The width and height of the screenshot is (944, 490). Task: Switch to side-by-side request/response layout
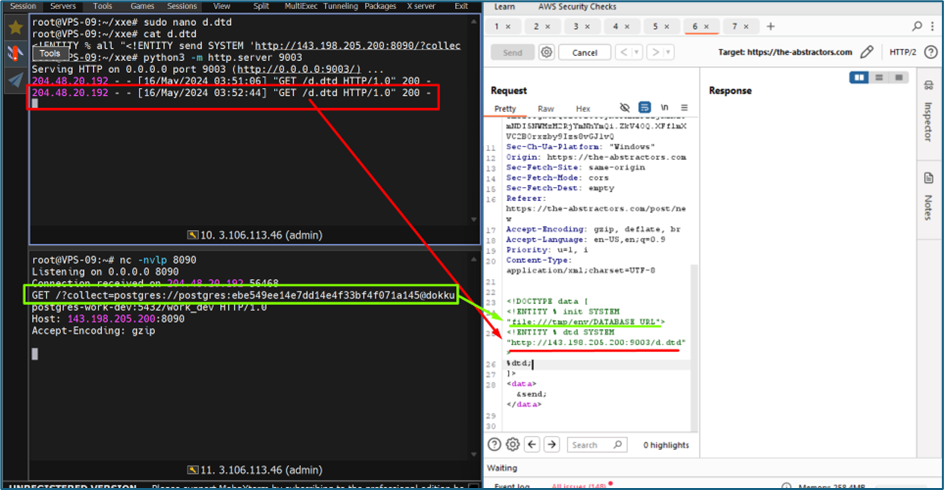tap(859, 77)
